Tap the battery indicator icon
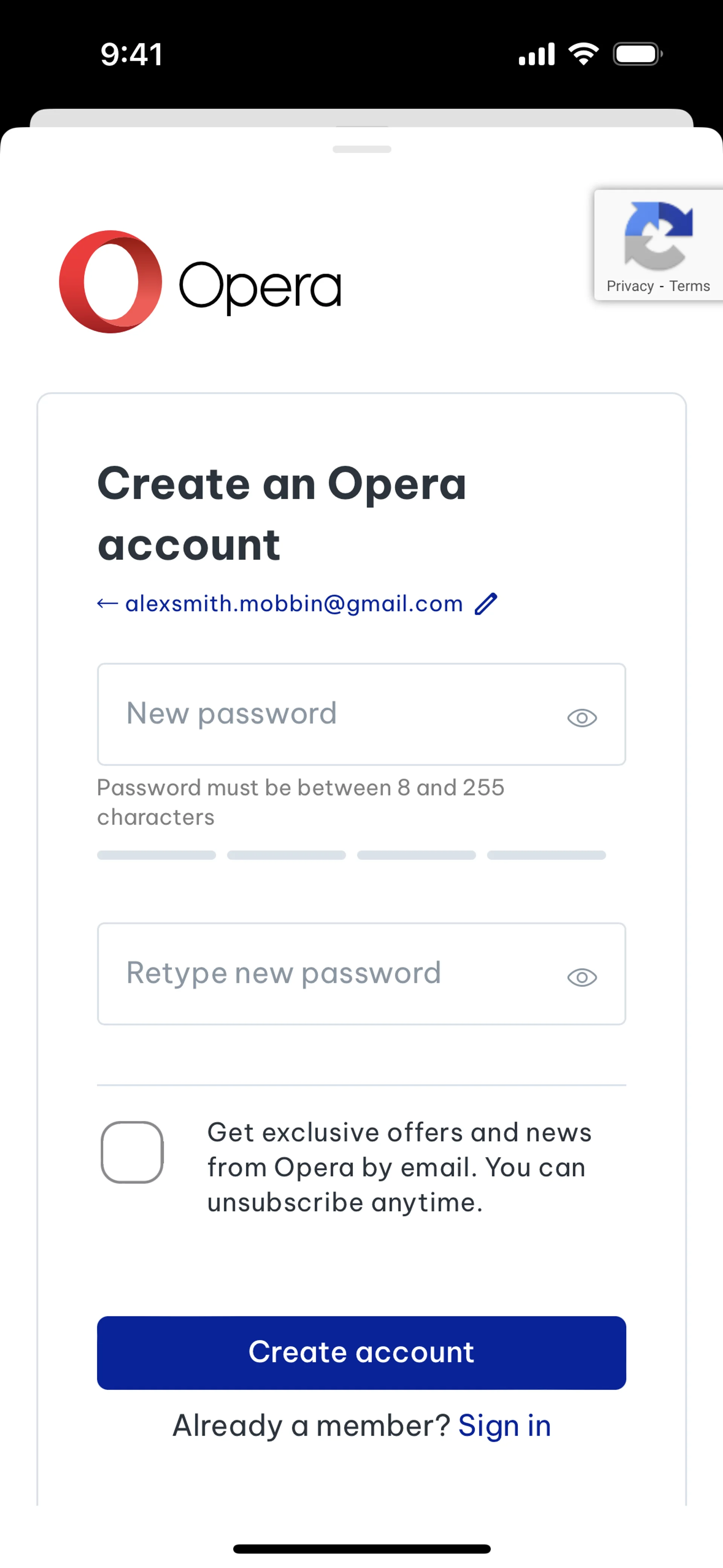723x1568 pixels. [637, 54]
